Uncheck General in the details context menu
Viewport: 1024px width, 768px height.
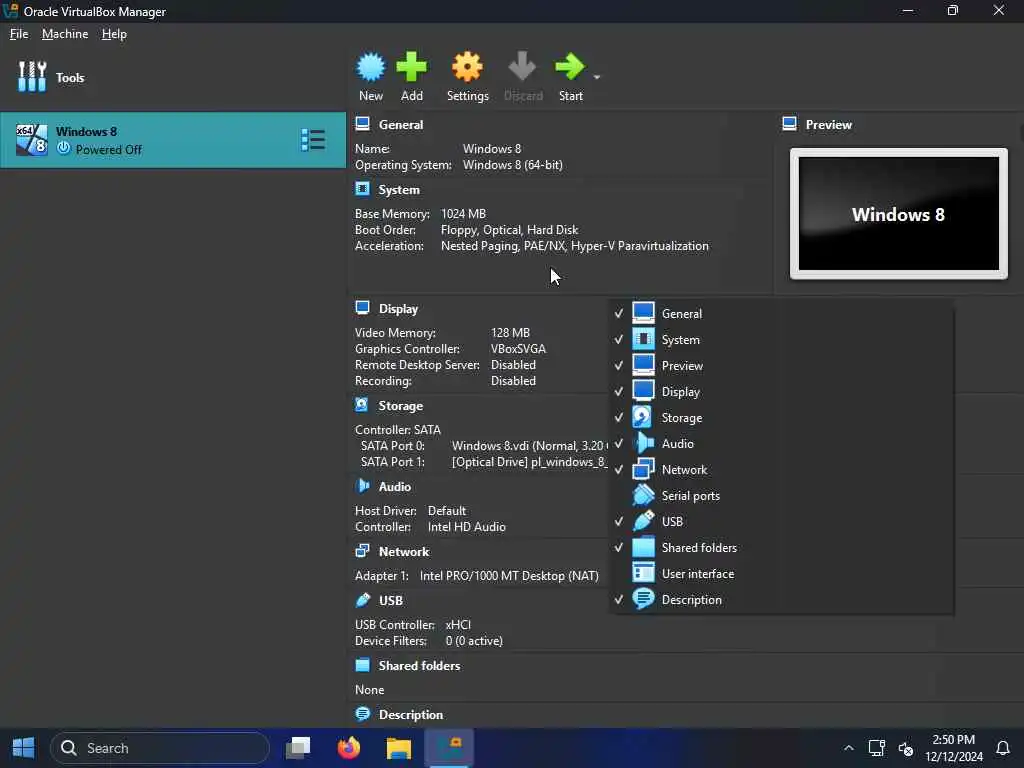781,313
